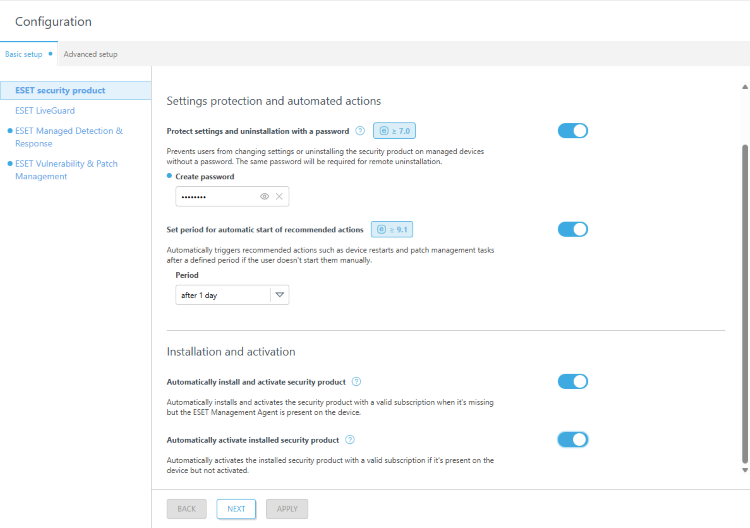Click into the Create password input field
Screen dimensions: 750x528
point(213,197)
